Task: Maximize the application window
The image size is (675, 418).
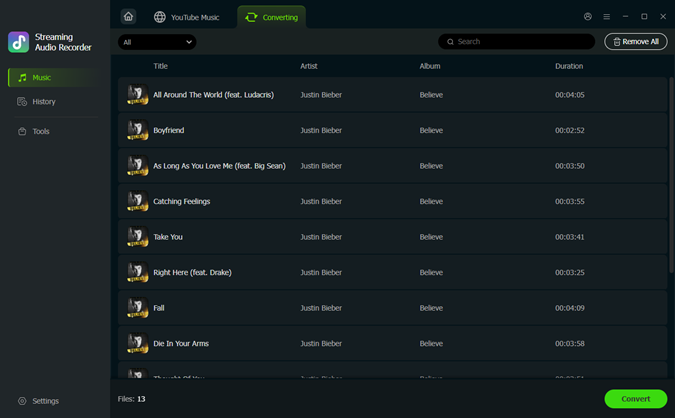Action: coord(644,16)
